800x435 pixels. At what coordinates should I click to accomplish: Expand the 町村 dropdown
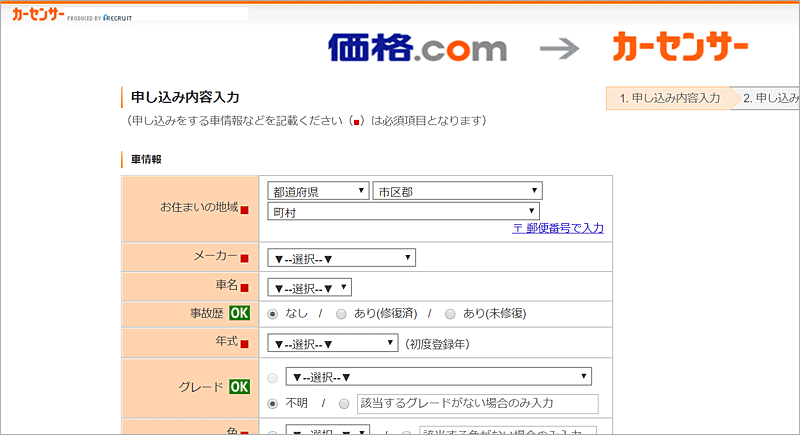[403, 212]
